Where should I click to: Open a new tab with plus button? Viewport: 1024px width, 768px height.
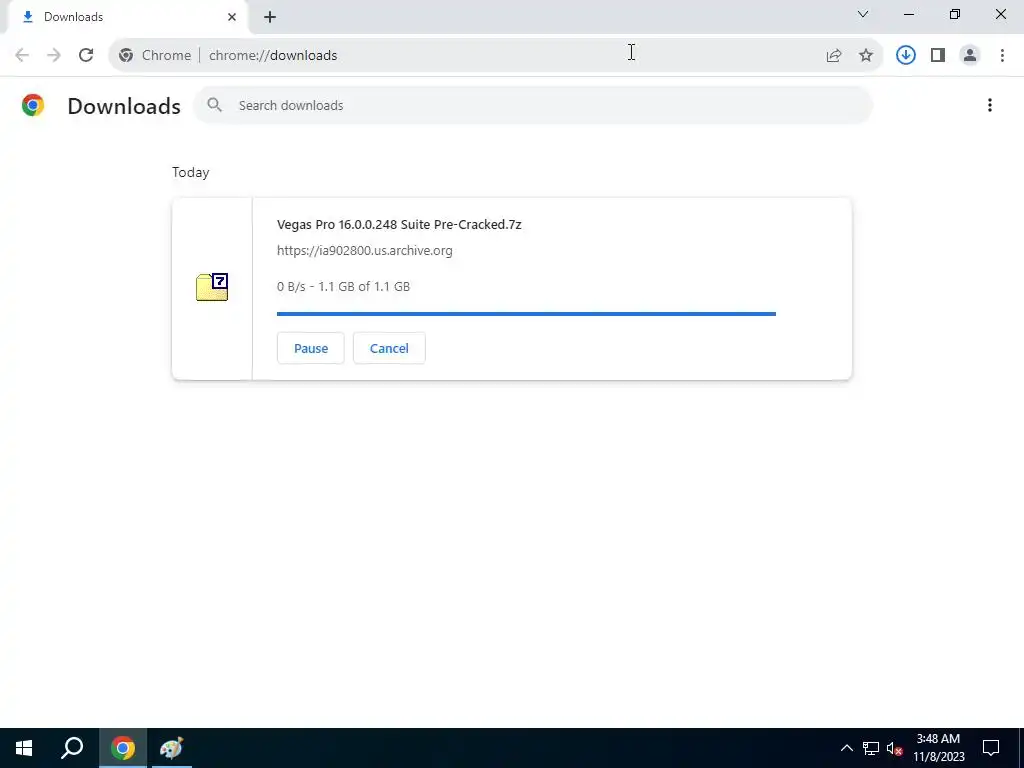click(270, 17)
